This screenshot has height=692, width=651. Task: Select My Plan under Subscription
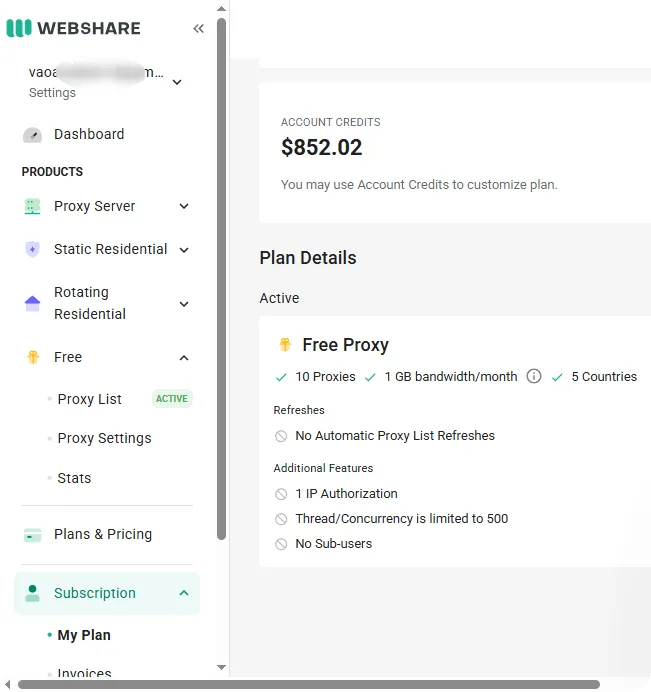coord(84,636)
